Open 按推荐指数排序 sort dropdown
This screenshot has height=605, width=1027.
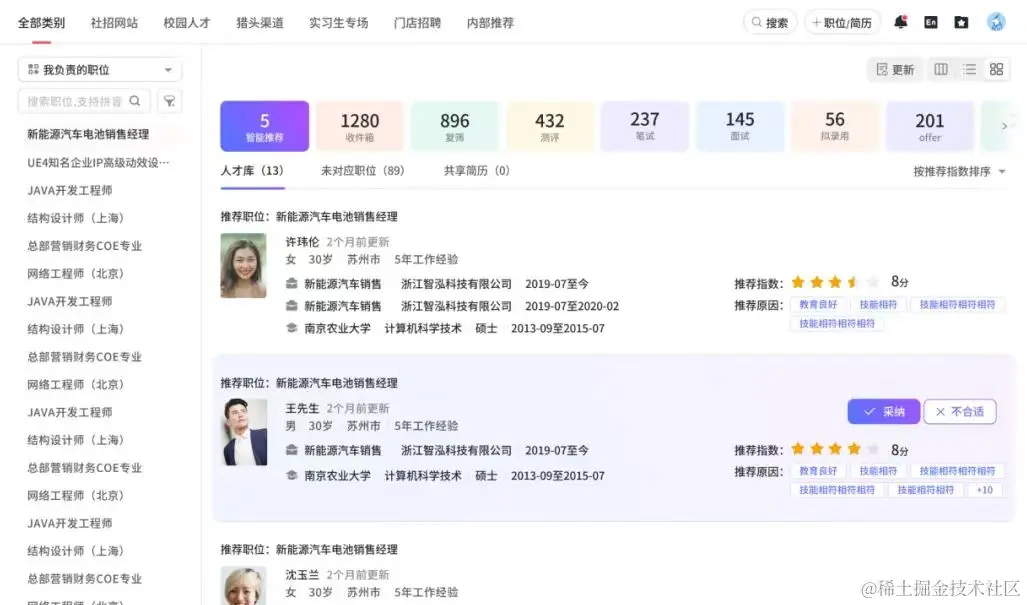click(x=959, y=172)
